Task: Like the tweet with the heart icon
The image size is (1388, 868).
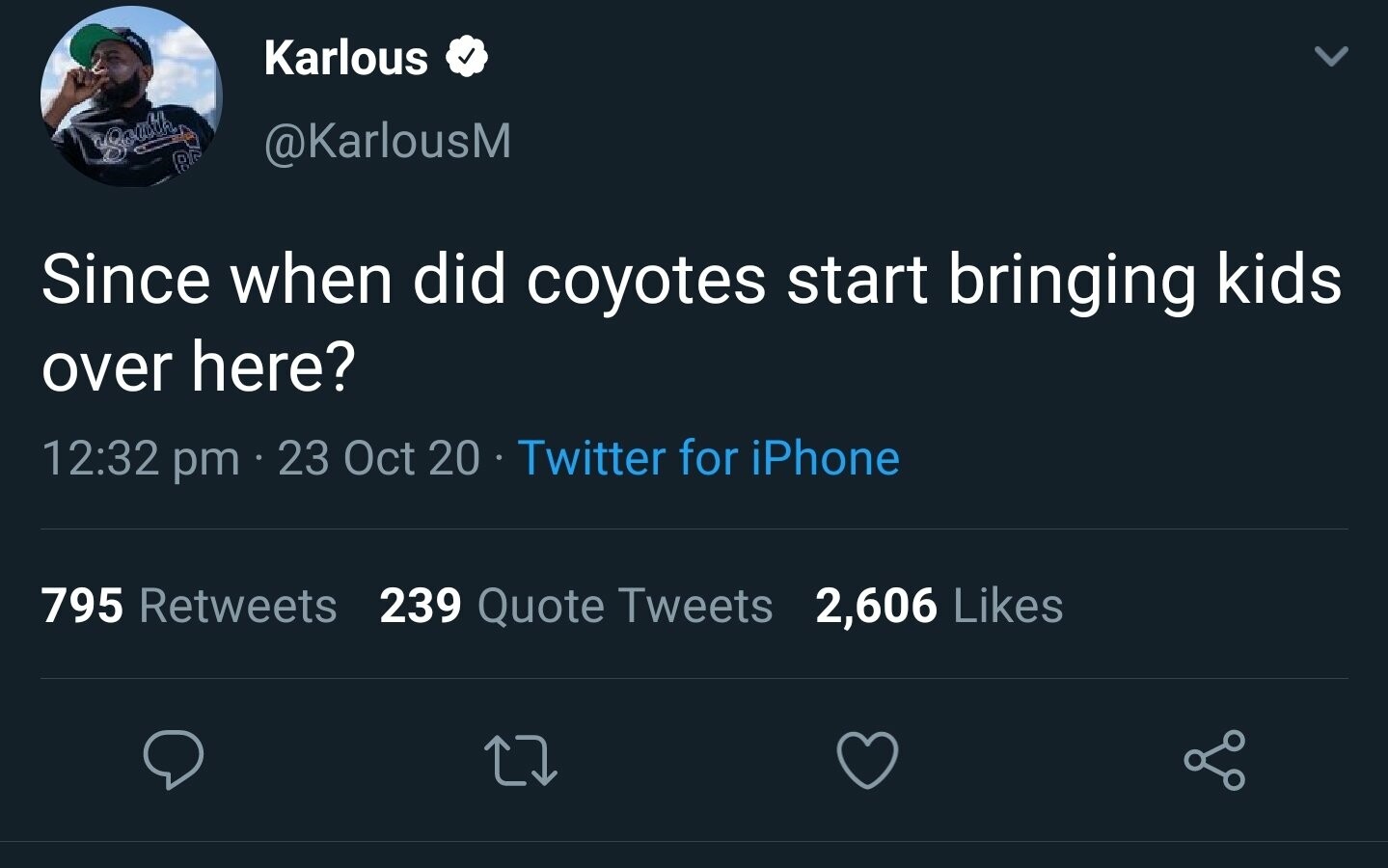Action: (867, 761)
